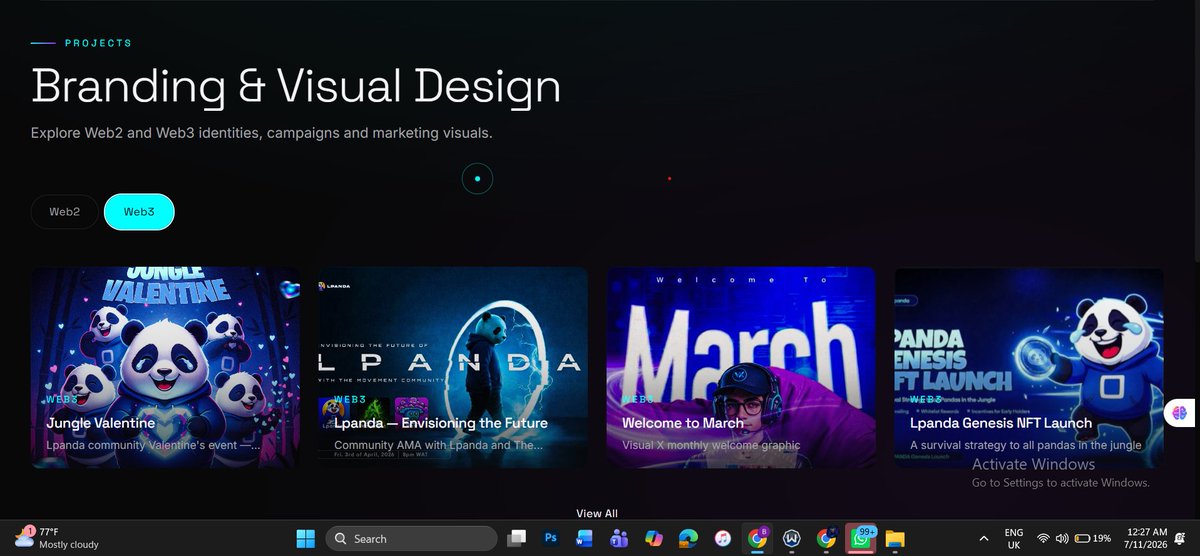Click the taskbar Search box
This screenshot has height=556, width=1200.
tap(412, 539)
